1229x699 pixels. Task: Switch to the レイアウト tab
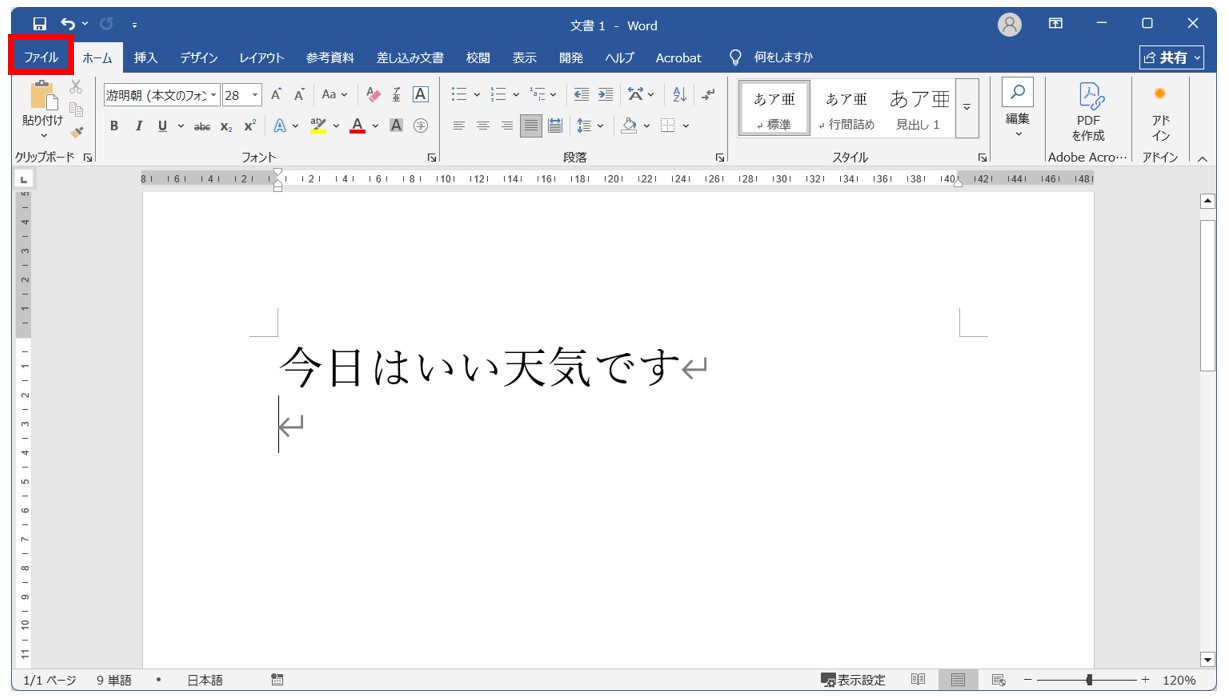pos(262,58)
